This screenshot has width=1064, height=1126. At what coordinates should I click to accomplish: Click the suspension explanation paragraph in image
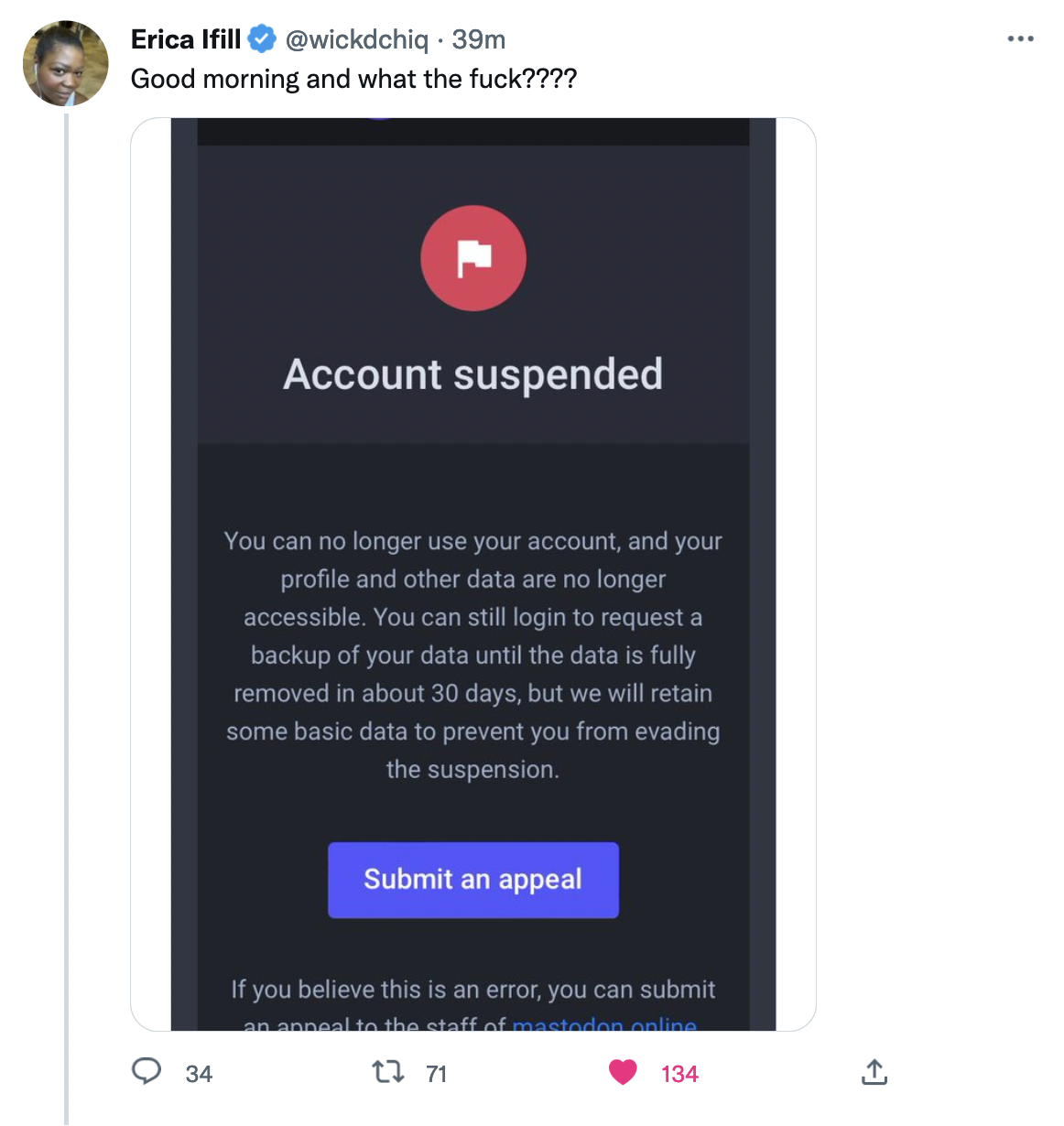(473, 655)
